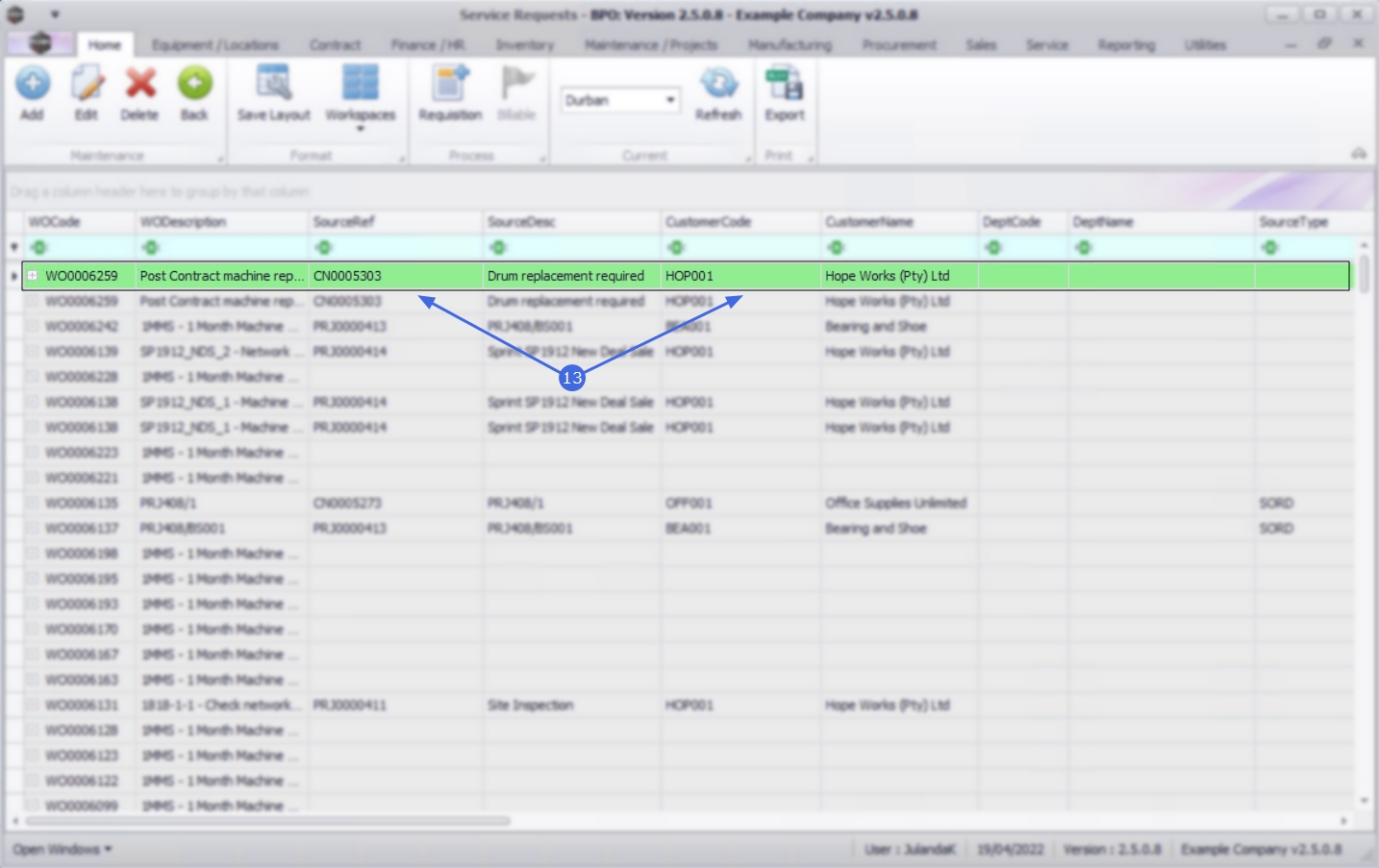The width and height of the screenshot is (1379, 868).
Task: Click the SourceDesc filter row icon
Action: point(497,248)
